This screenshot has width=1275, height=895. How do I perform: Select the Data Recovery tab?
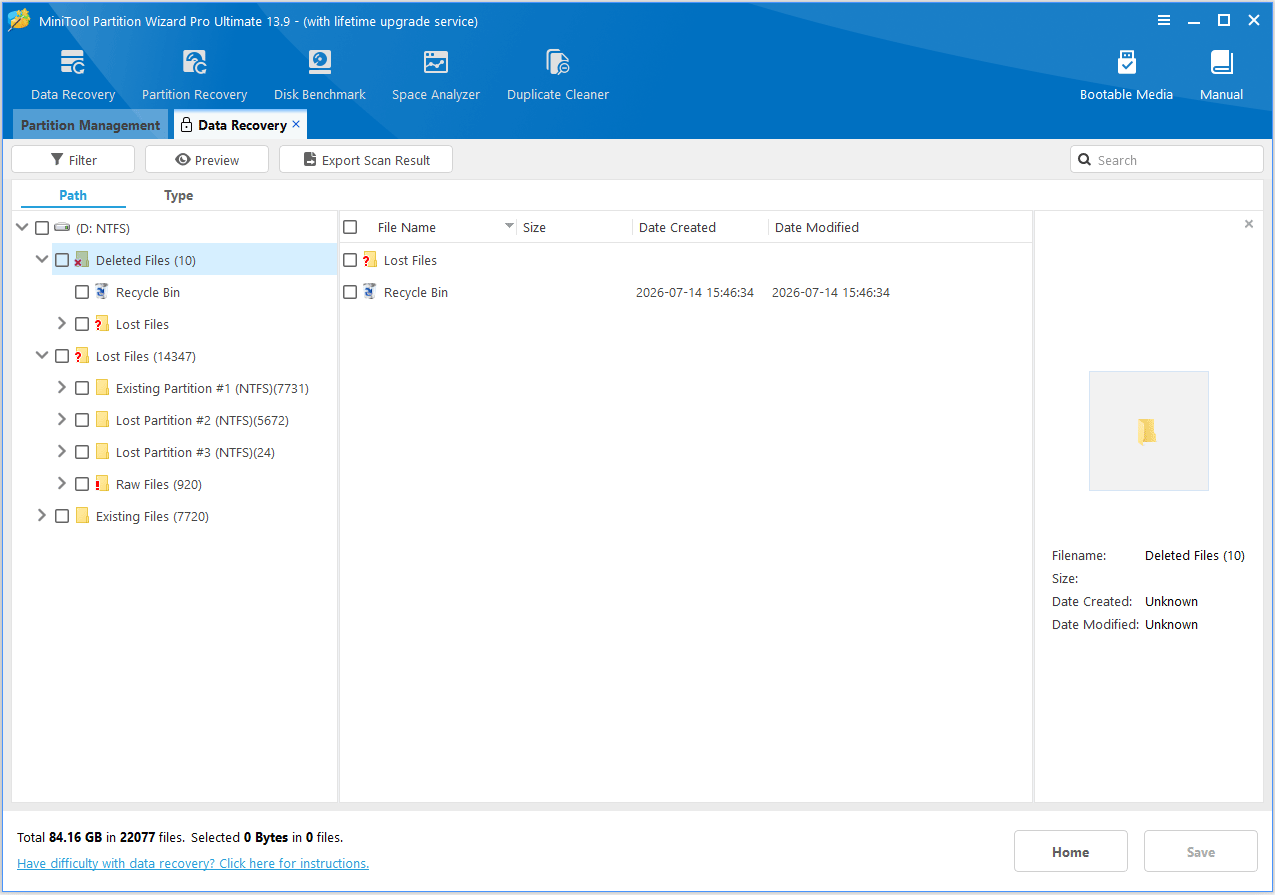click(241, 125)
